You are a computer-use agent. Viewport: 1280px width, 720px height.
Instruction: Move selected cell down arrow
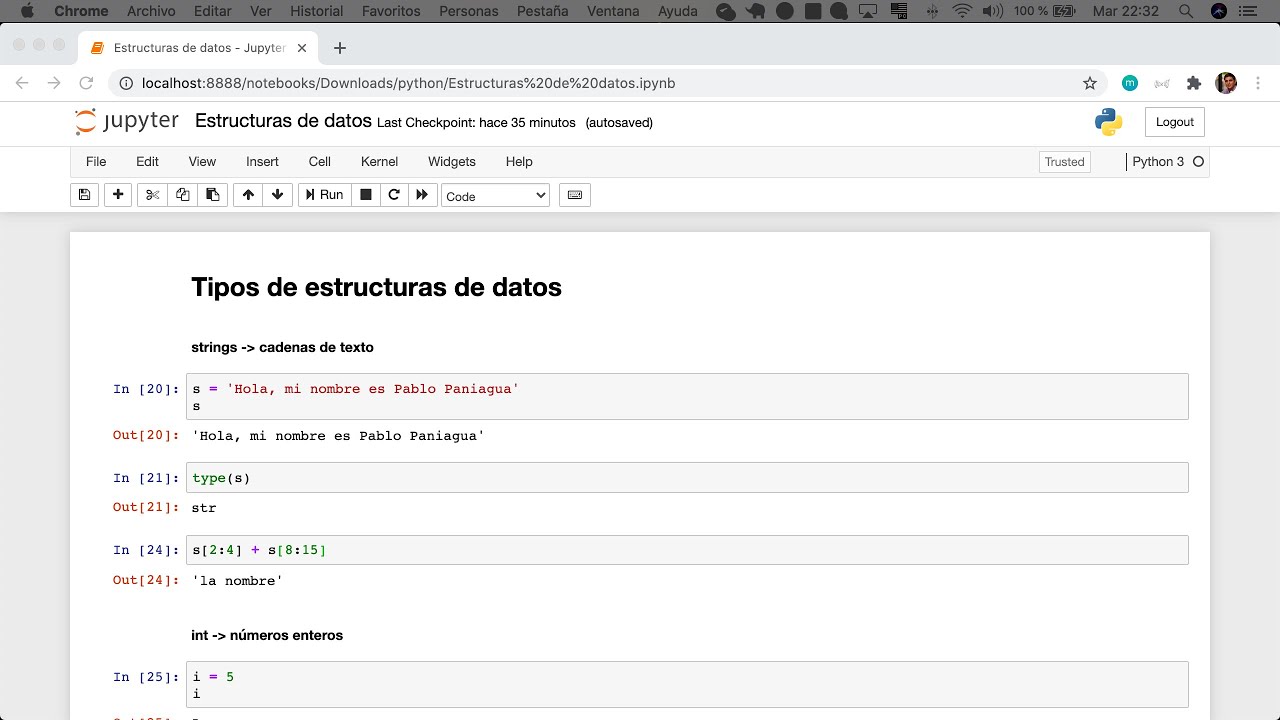(x=277, y=195)
